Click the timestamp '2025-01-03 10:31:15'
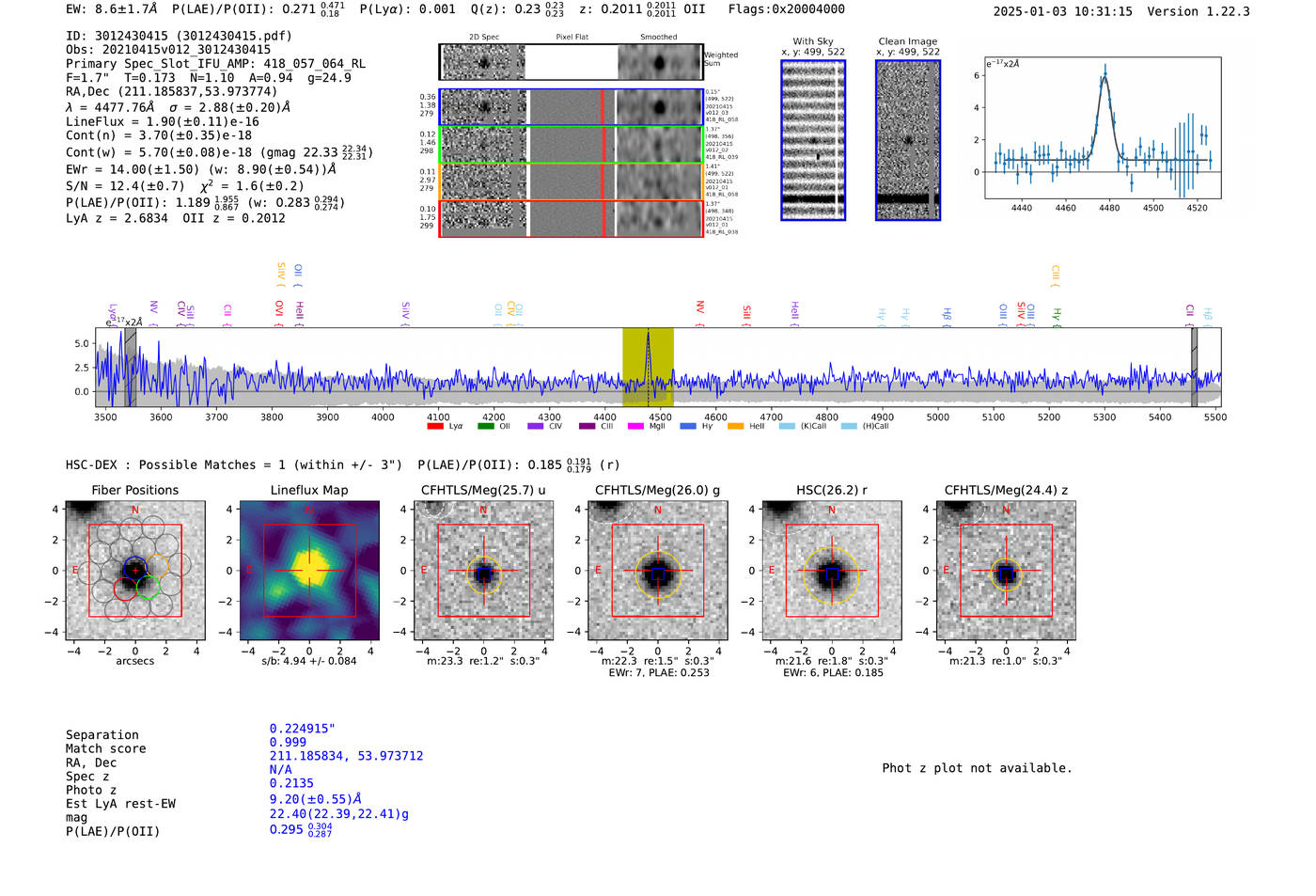Viewport: 1316px width, 896px height. point(1063,11)
